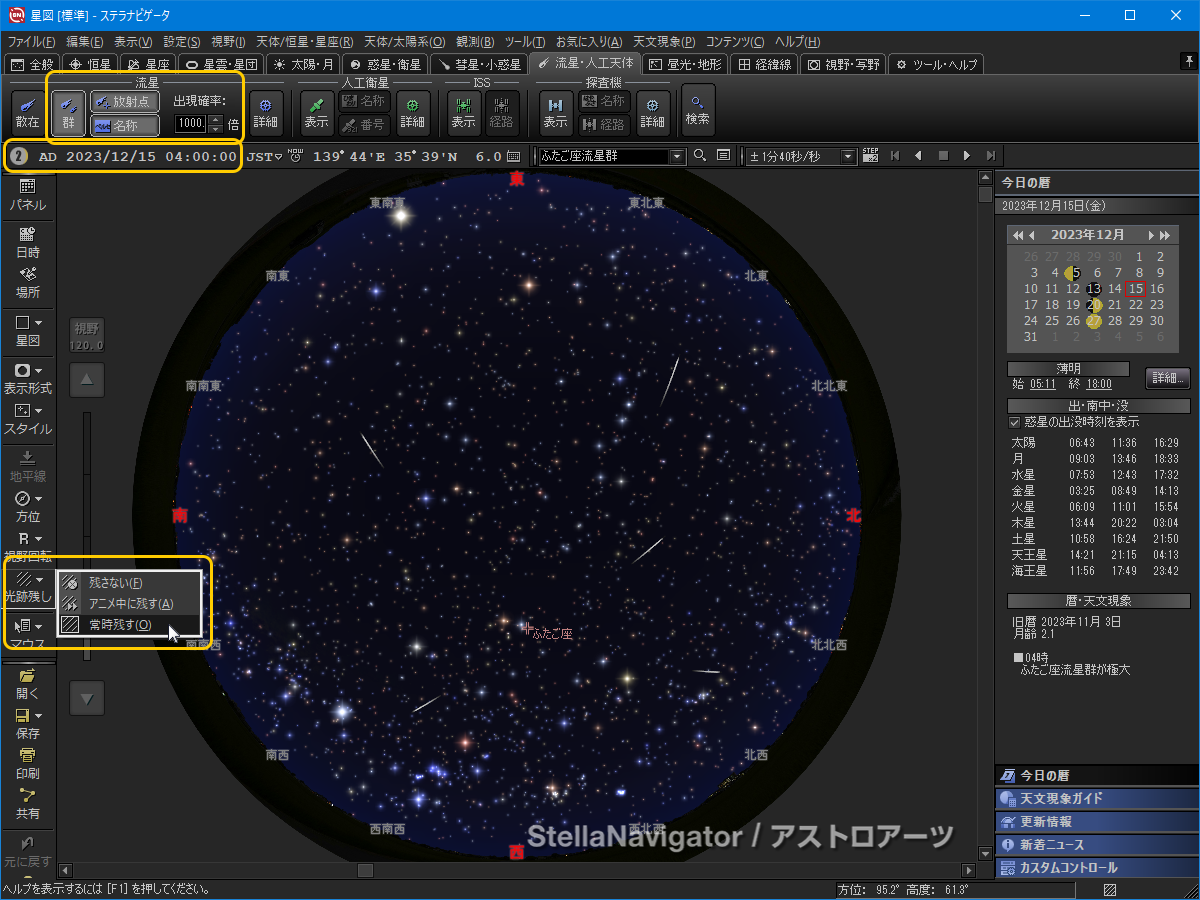Open the お気に入り(A) menu
Viewport: 1200px width, 900px height.
coord(588,42)
